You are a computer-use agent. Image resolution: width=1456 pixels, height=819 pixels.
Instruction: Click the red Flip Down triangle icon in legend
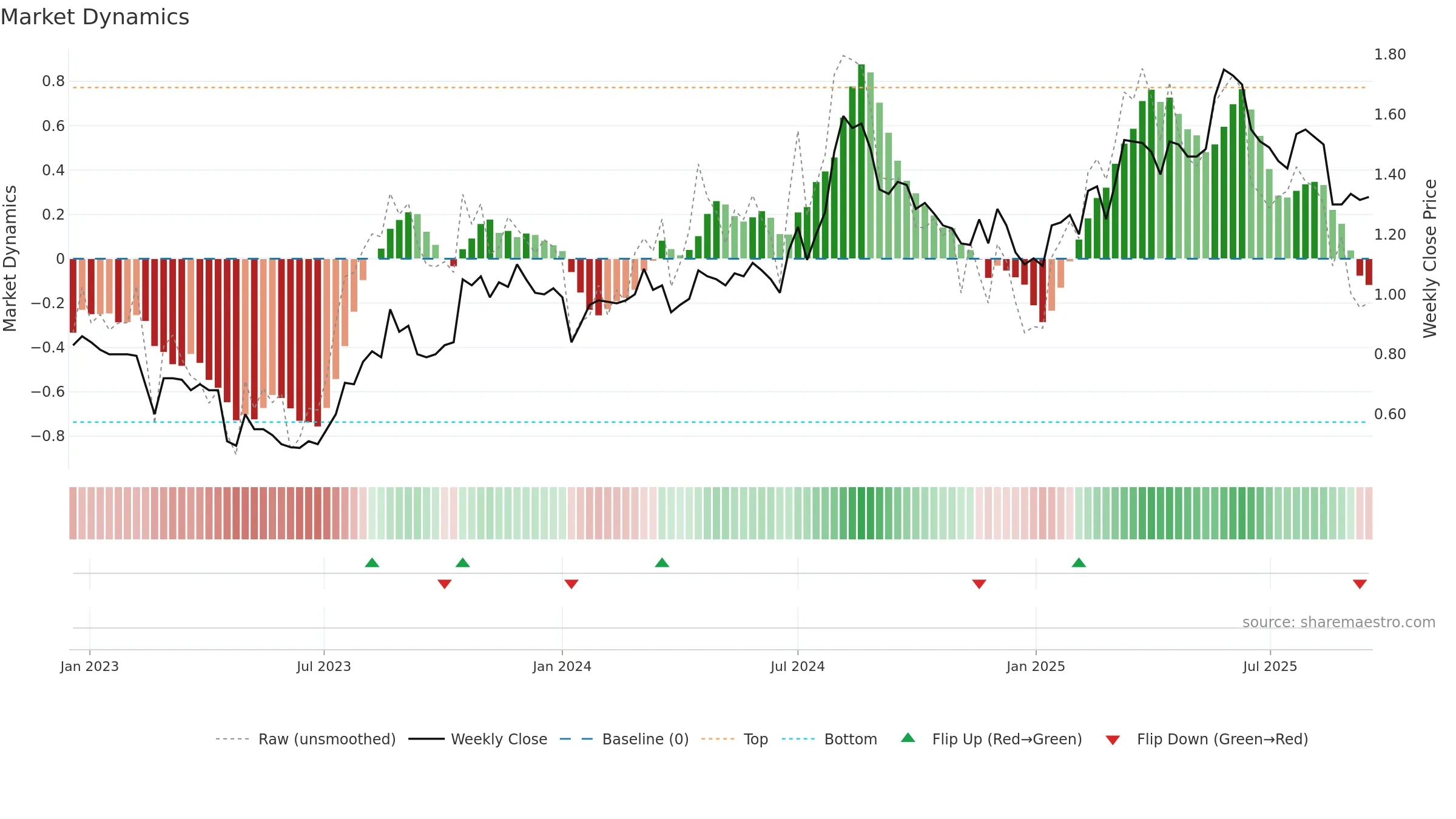coord(1113,740)
